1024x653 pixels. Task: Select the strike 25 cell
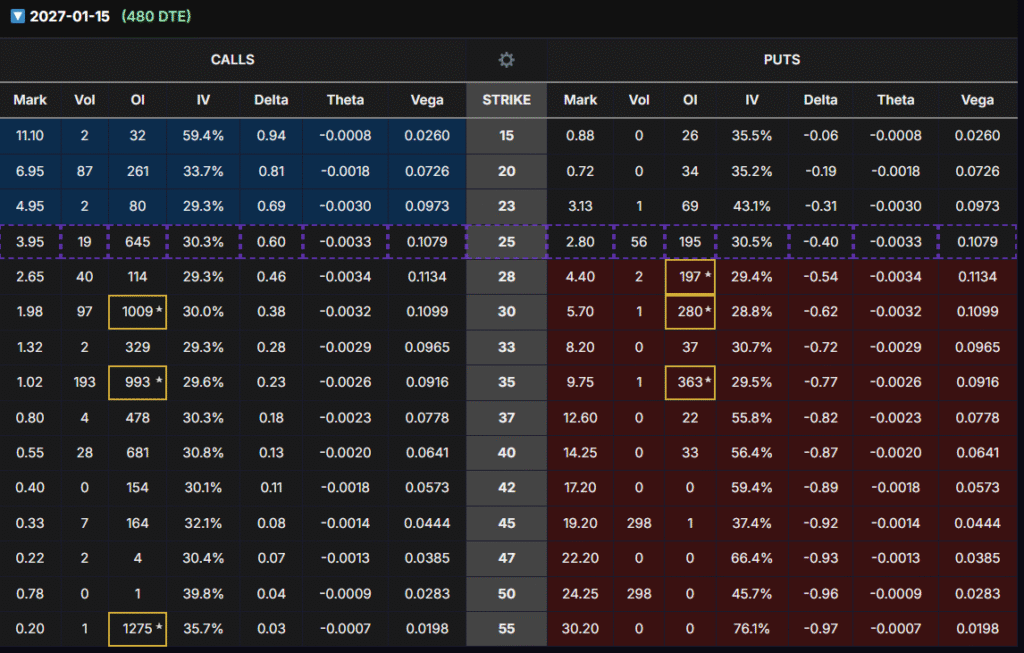coord(507,242)
